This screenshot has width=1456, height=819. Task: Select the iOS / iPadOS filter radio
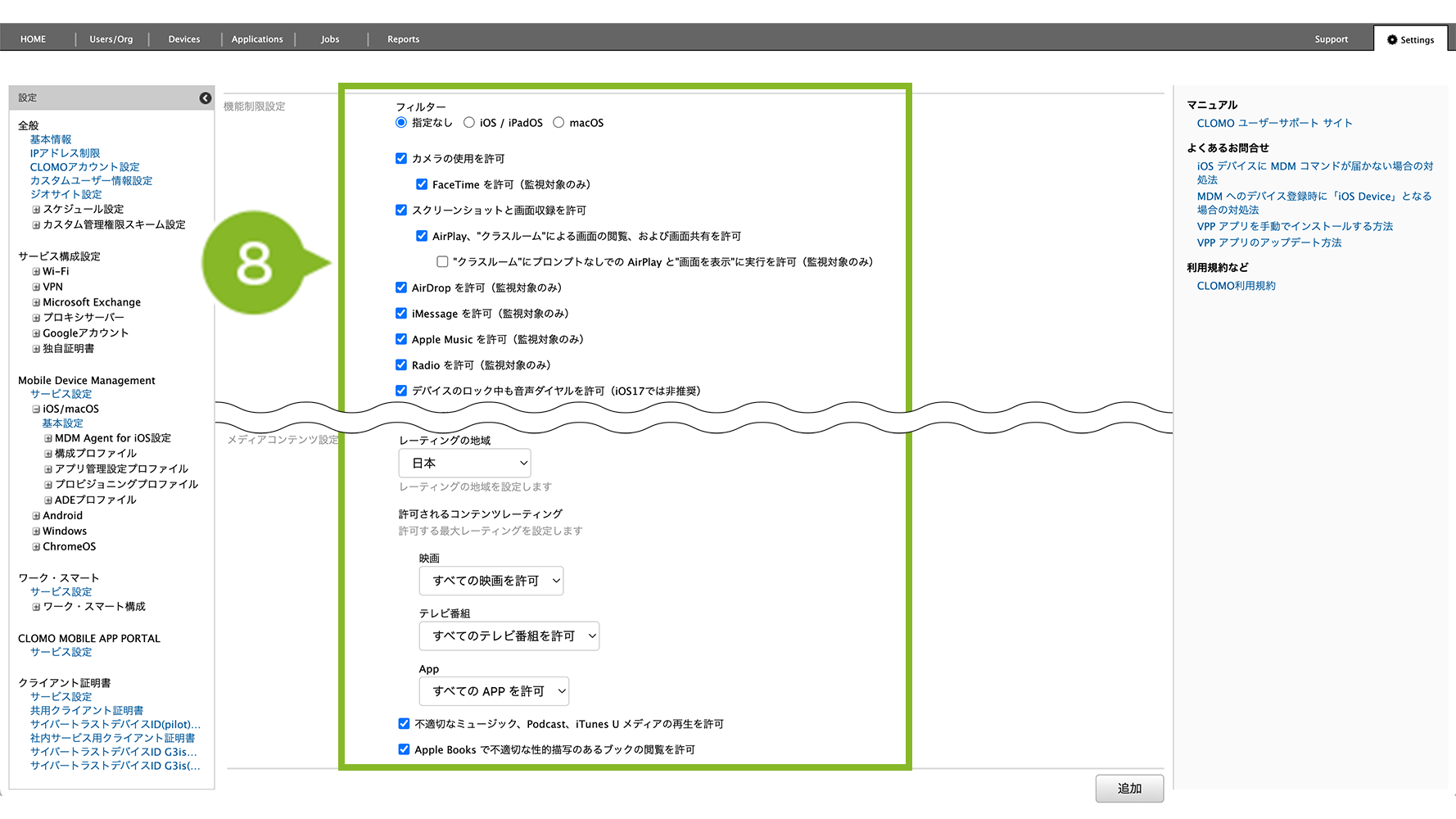tap(469, 123)
